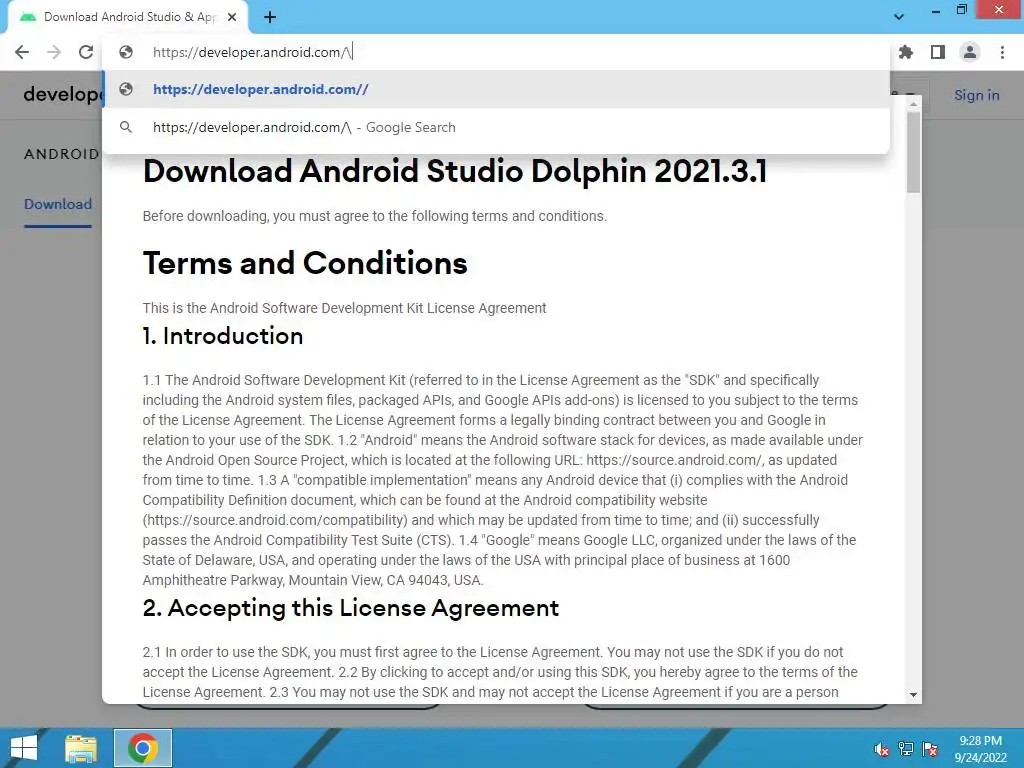
Task: Open the tab search chevron in the title bar
Action: point(899,17)
